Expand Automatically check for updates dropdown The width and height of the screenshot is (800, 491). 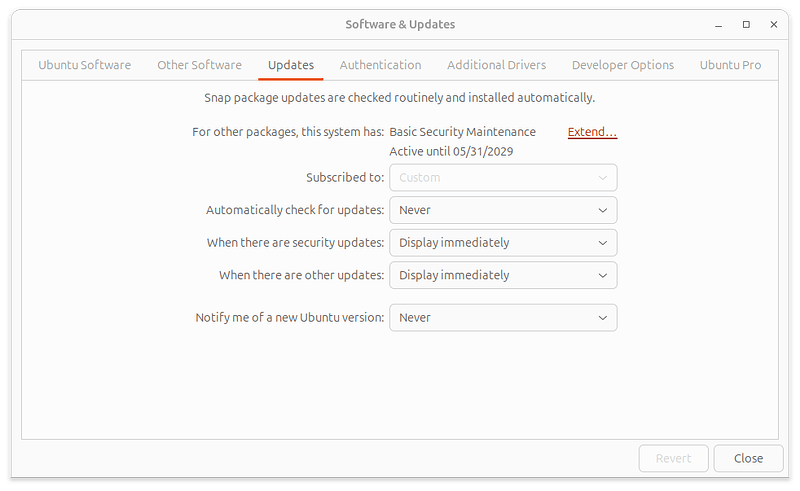[502, 210]
